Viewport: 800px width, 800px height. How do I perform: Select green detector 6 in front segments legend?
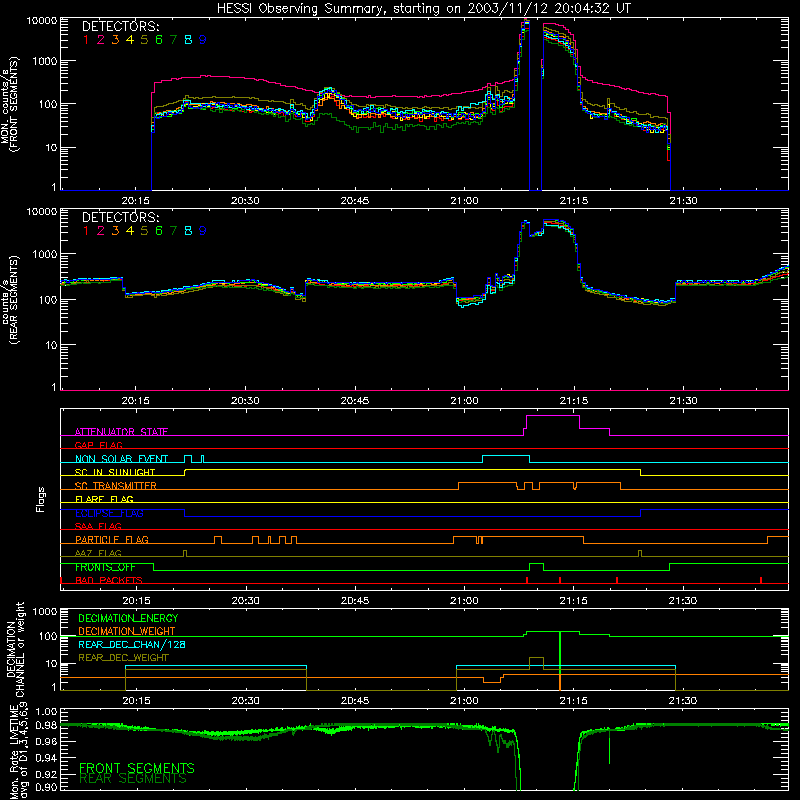pyautogui.click(x=159, y=40)
